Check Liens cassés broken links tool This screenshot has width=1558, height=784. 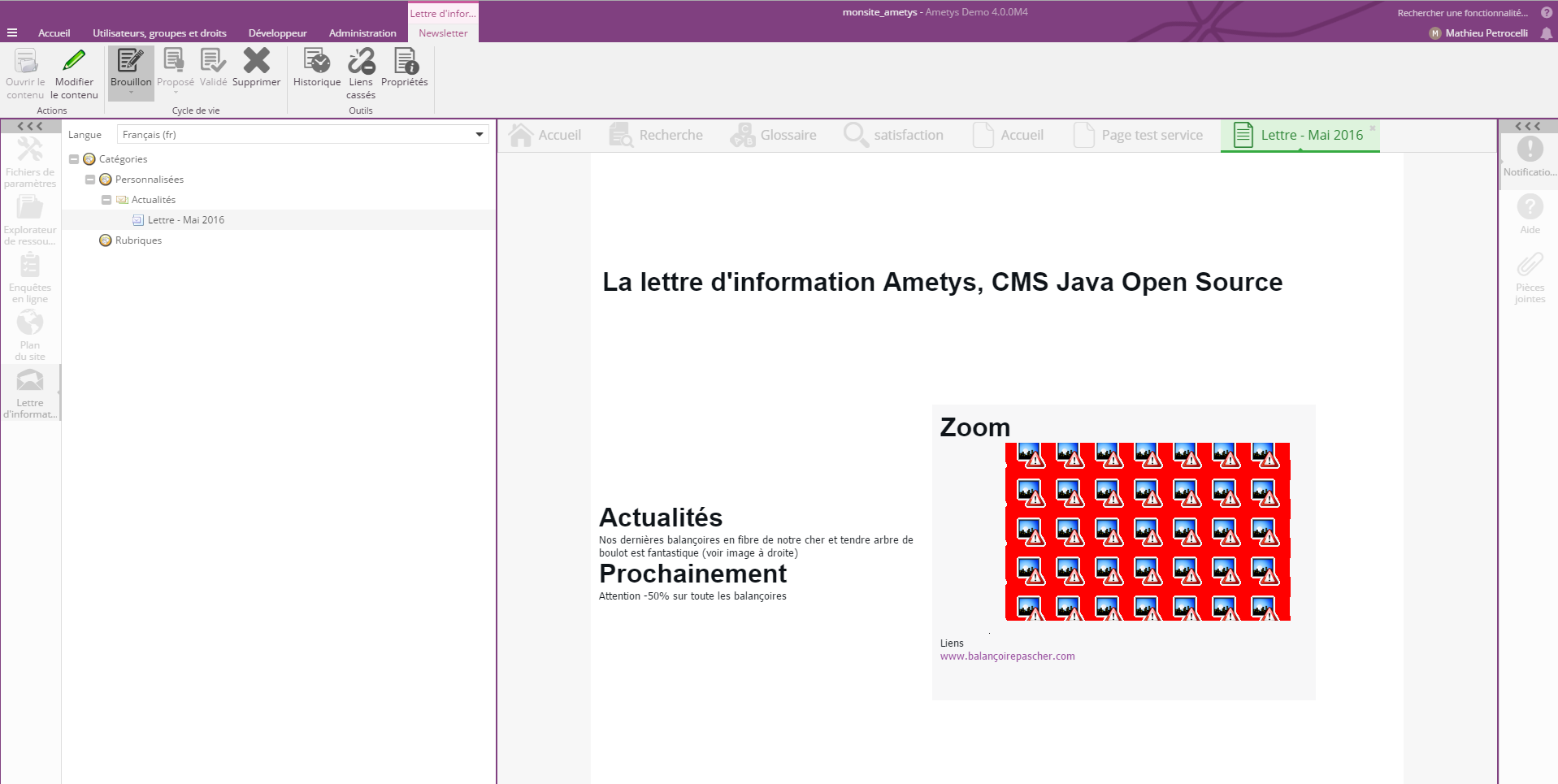[x=361, y=62]
